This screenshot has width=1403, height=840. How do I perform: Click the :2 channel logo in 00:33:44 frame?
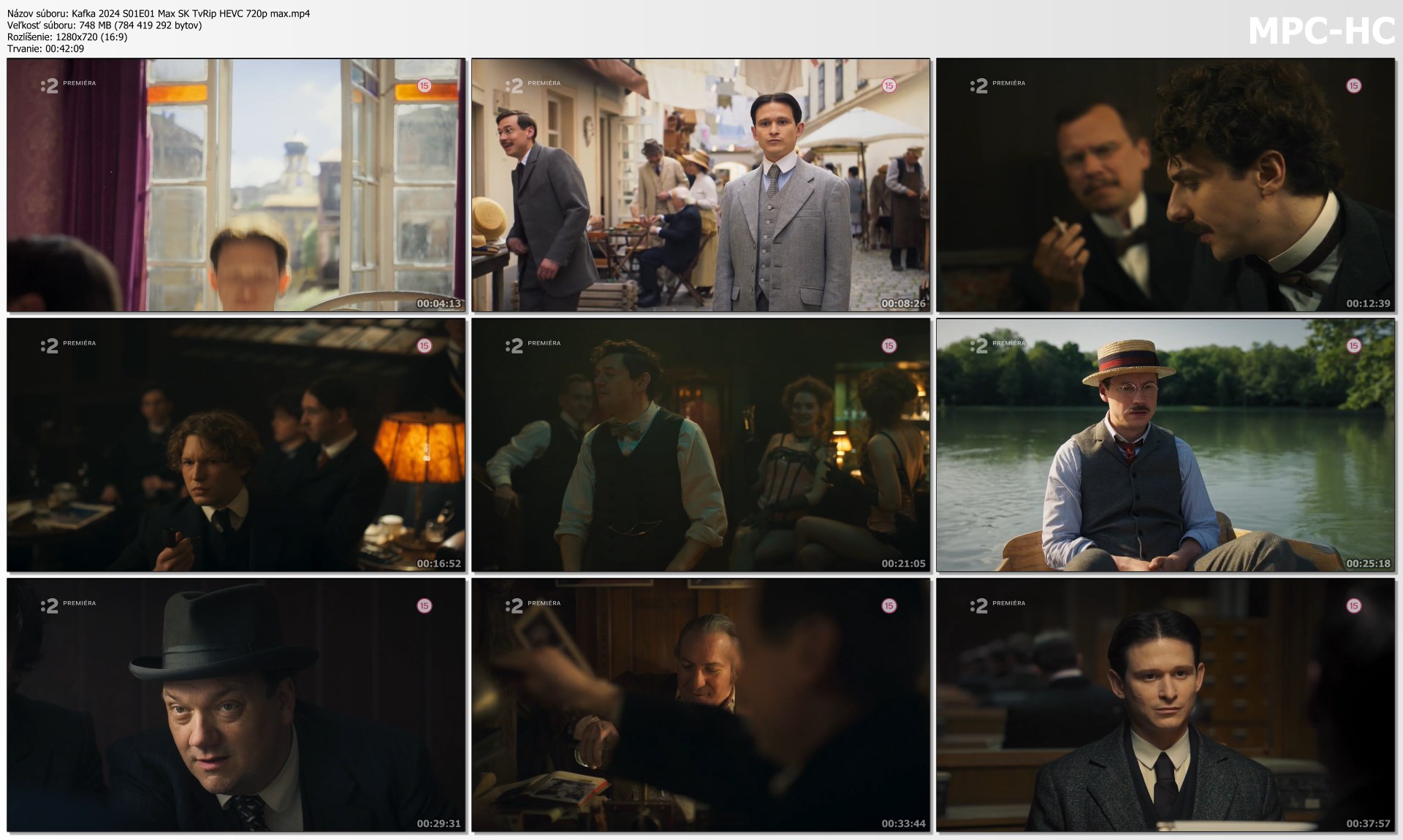point(514,606)
